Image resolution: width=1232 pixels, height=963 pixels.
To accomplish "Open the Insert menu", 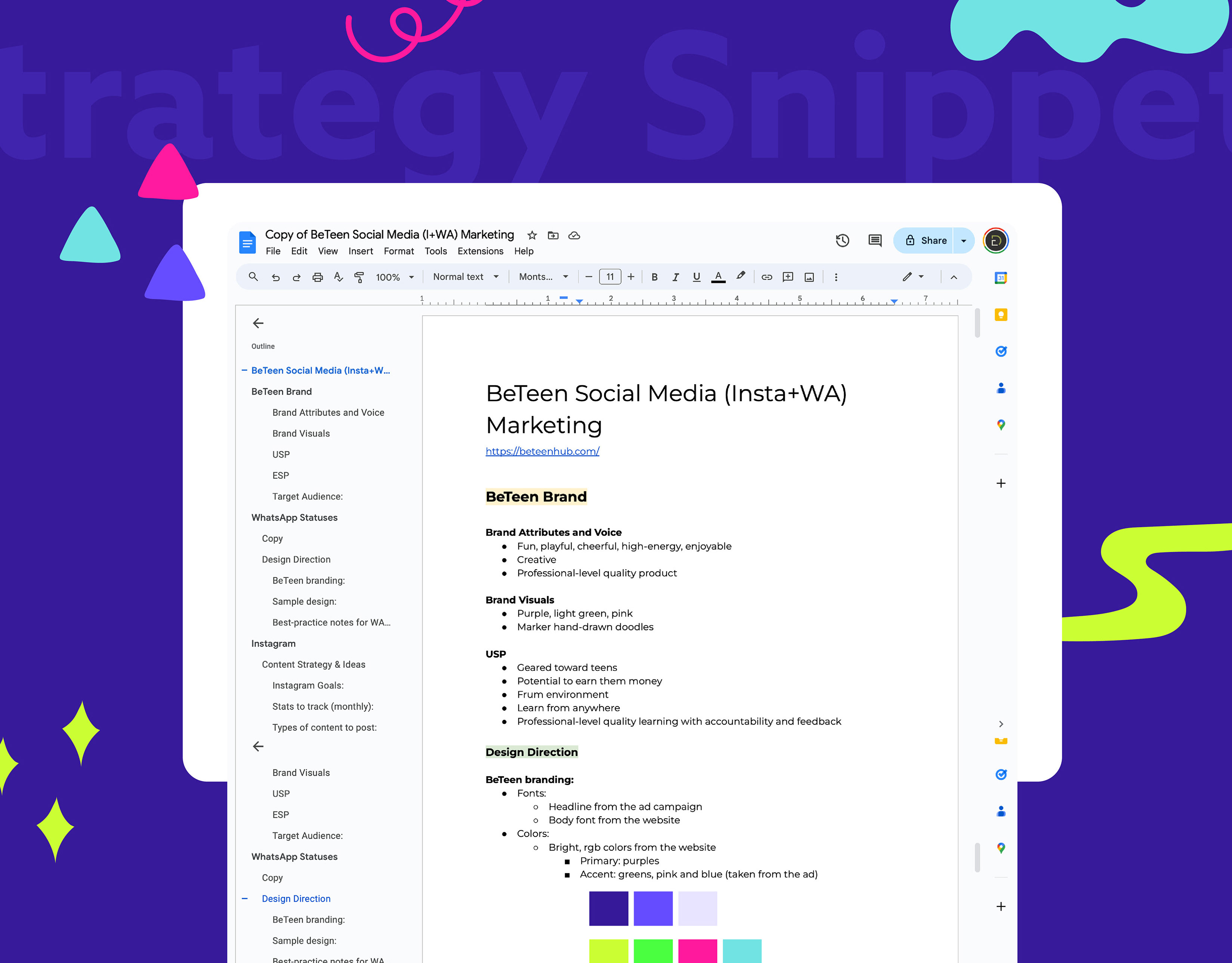I will (361, 251).
